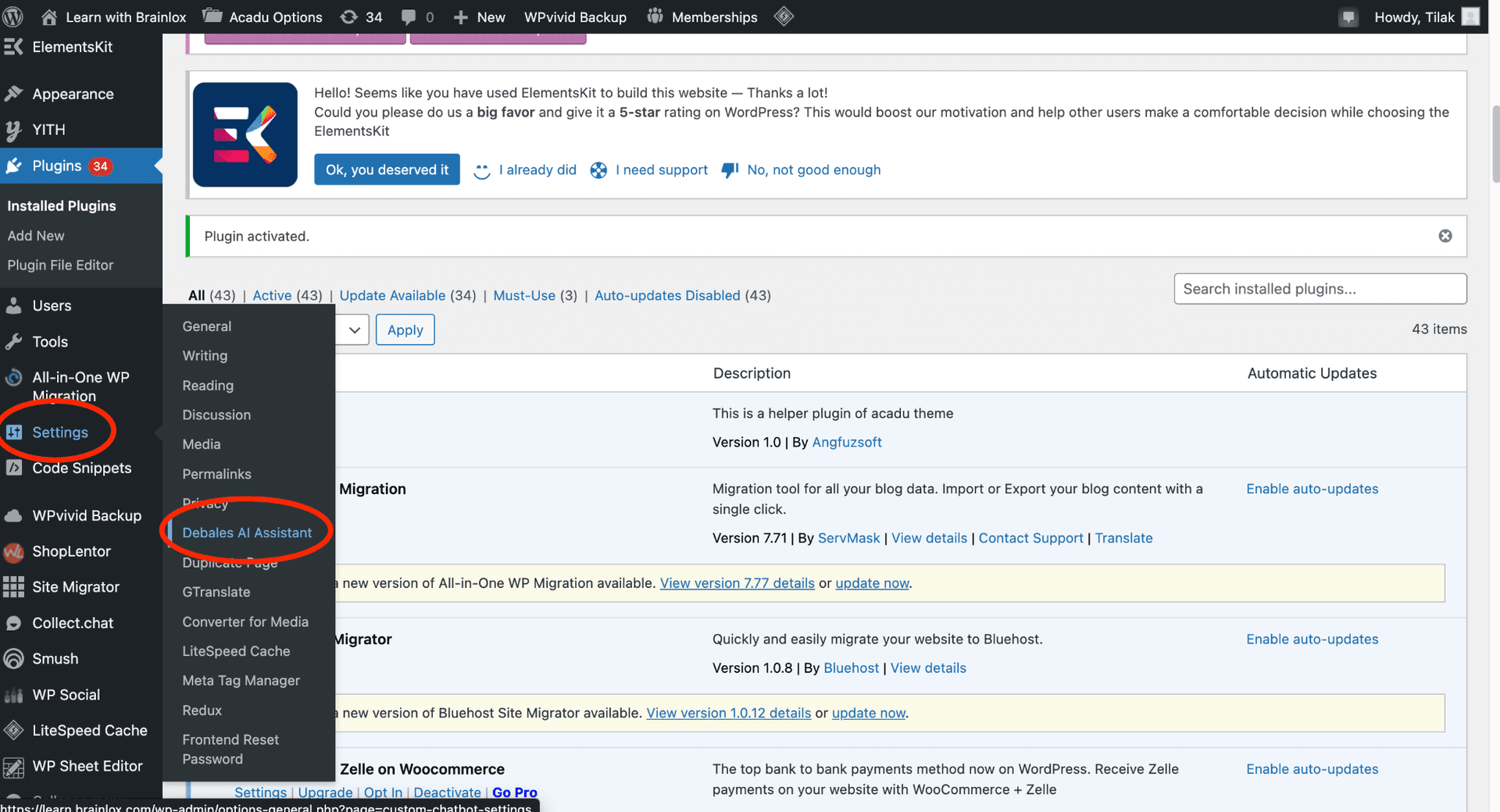Screen dimensions: 1500x812
Task: Select Writing in the Settings submenu
Action: click(x=204, y=355)
